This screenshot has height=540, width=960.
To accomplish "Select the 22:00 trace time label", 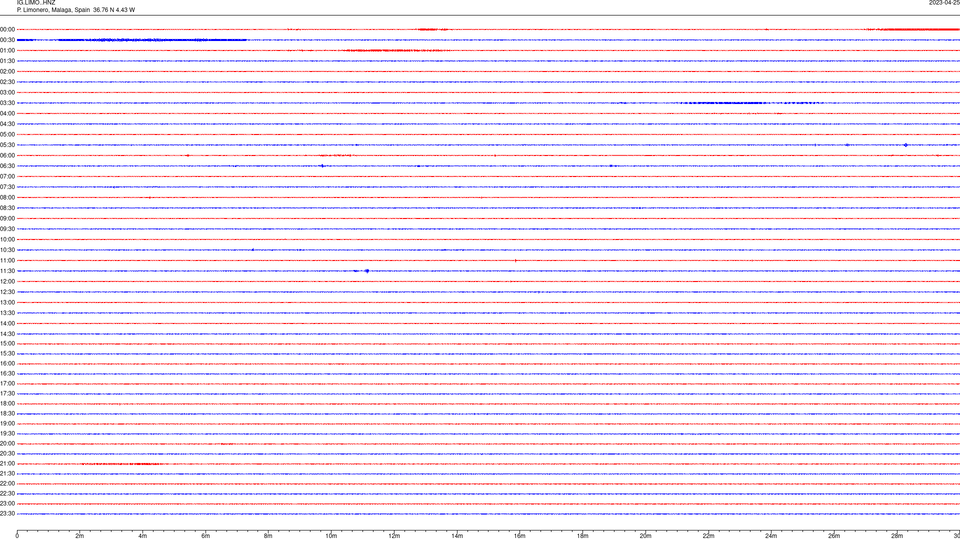I will [x=7, y=484].
